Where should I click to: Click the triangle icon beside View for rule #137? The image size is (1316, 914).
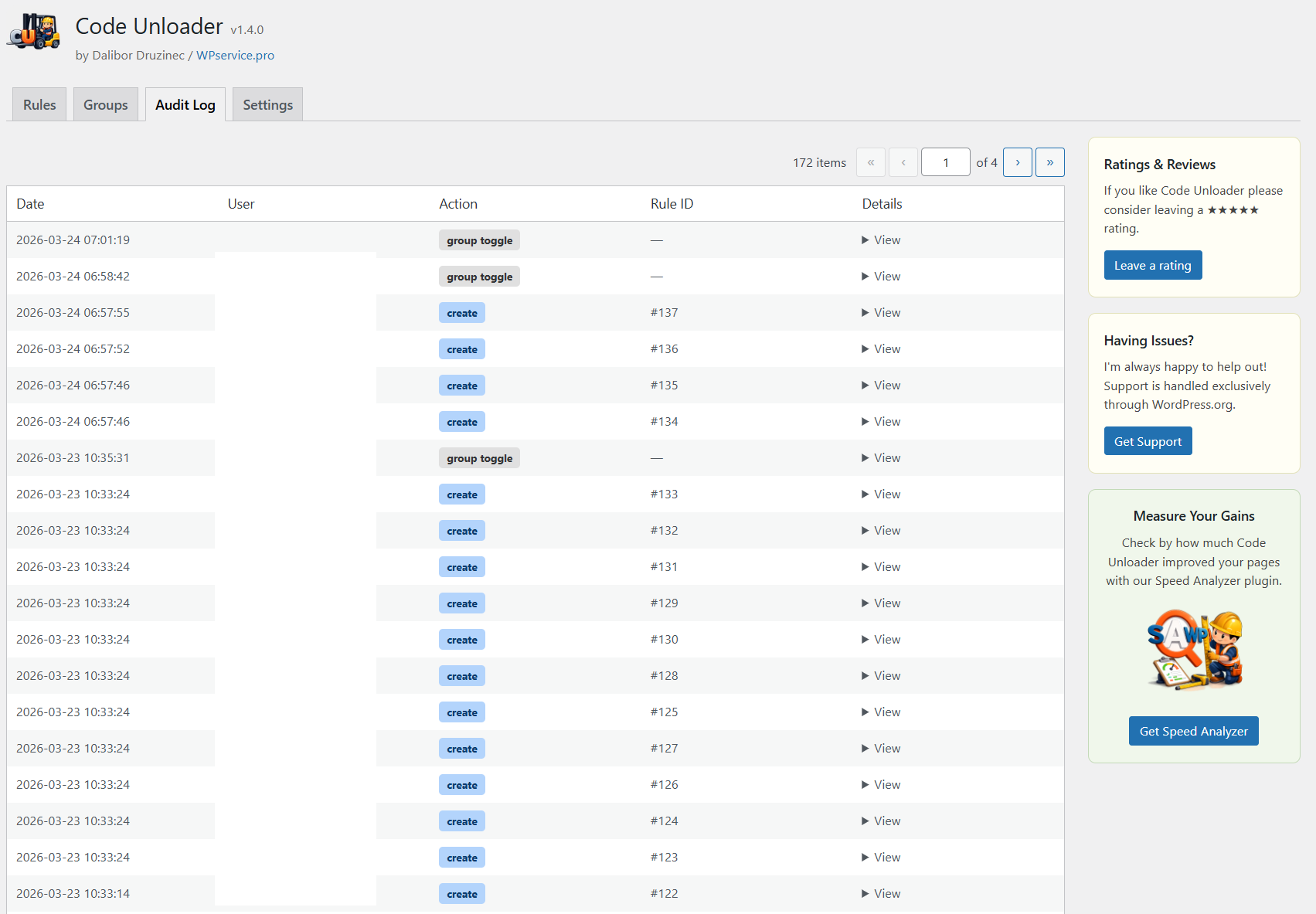click(x=865, y=312)
